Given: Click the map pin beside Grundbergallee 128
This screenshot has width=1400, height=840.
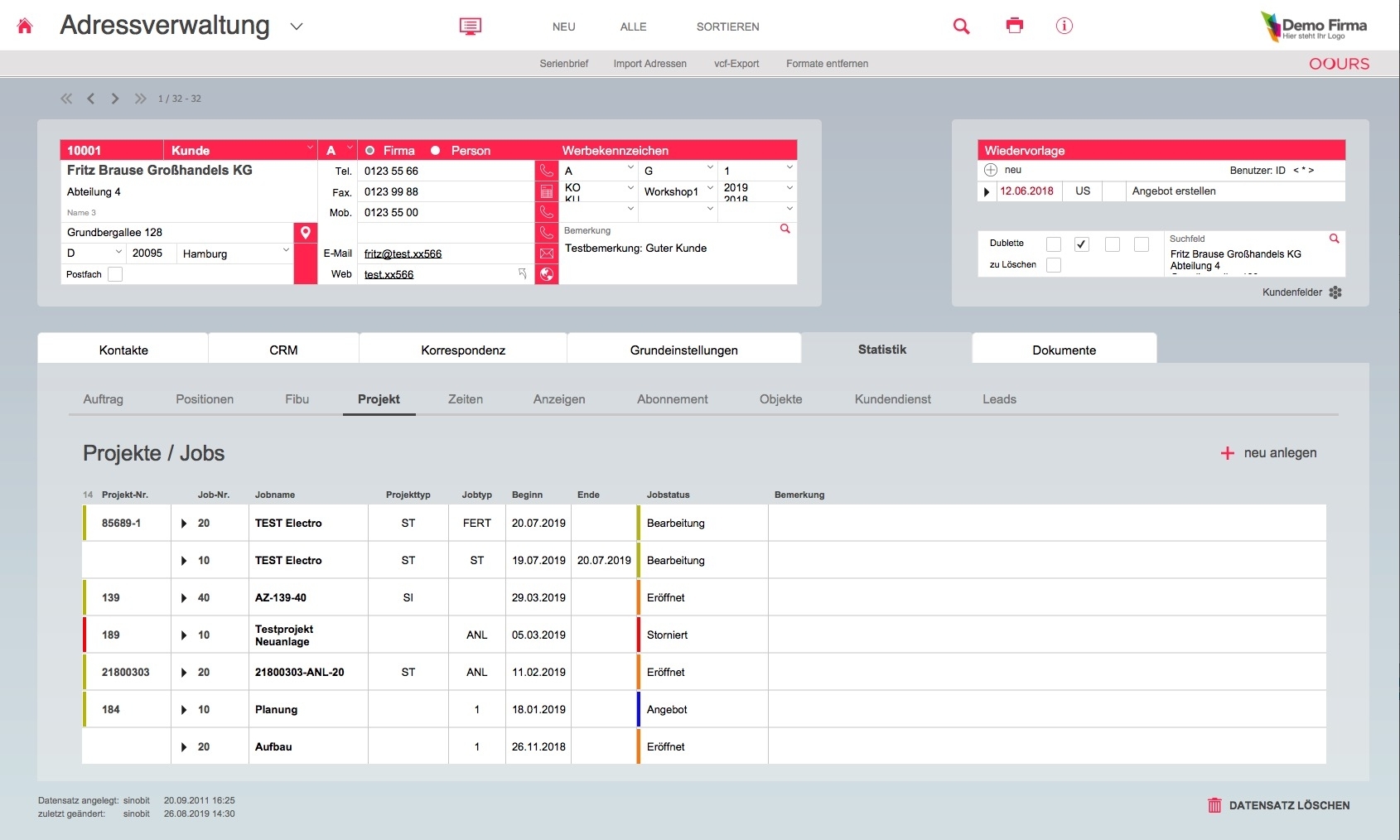Looking at the screenshot, I should pyautogui.click(x=306, y=233).
